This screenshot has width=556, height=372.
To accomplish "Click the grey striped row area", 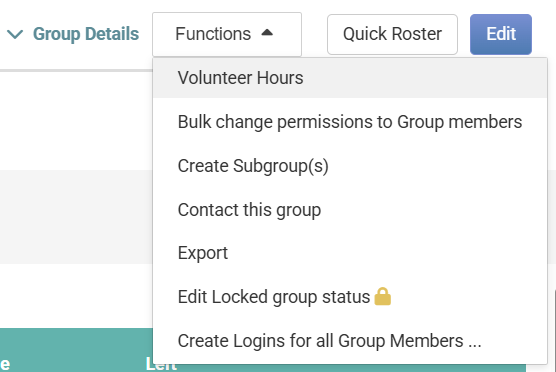I will 76,217.
